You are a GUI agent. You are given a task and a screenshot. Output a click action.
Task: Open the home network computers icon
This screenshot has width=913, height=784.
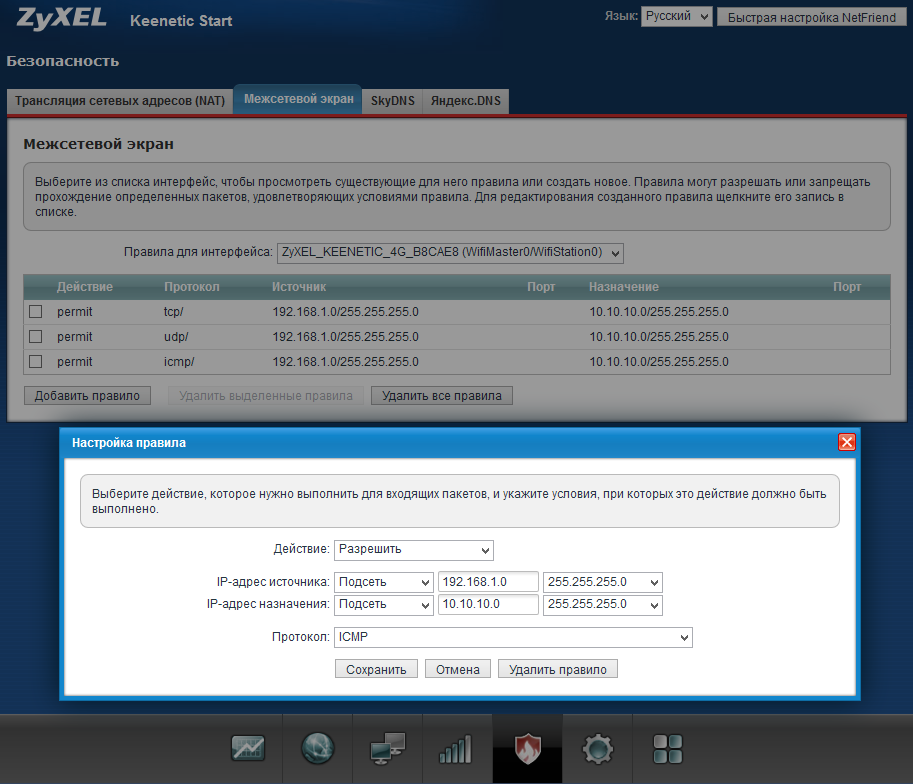(x=388, y=748)
